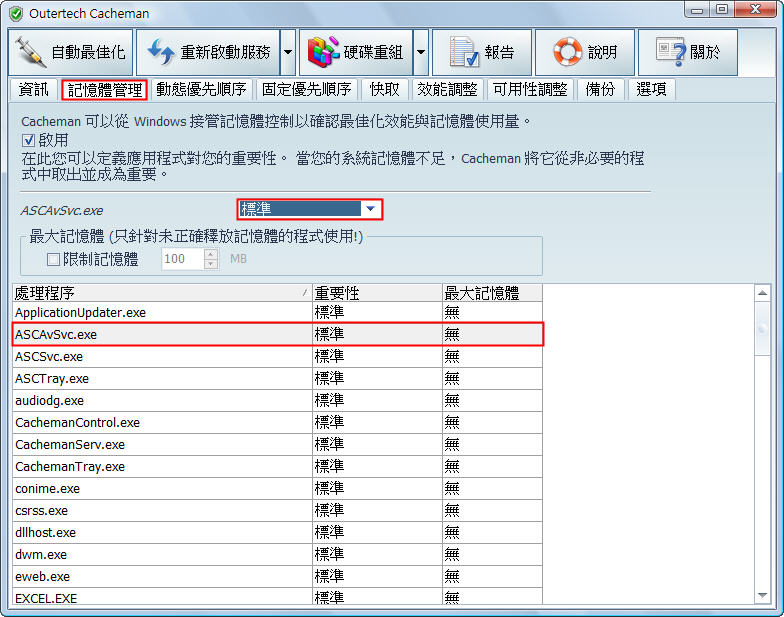Click the Cacheman app icon in title bar
Image resolution: width=784 pixels, height=617 pixels.
(x=15, y=13)
